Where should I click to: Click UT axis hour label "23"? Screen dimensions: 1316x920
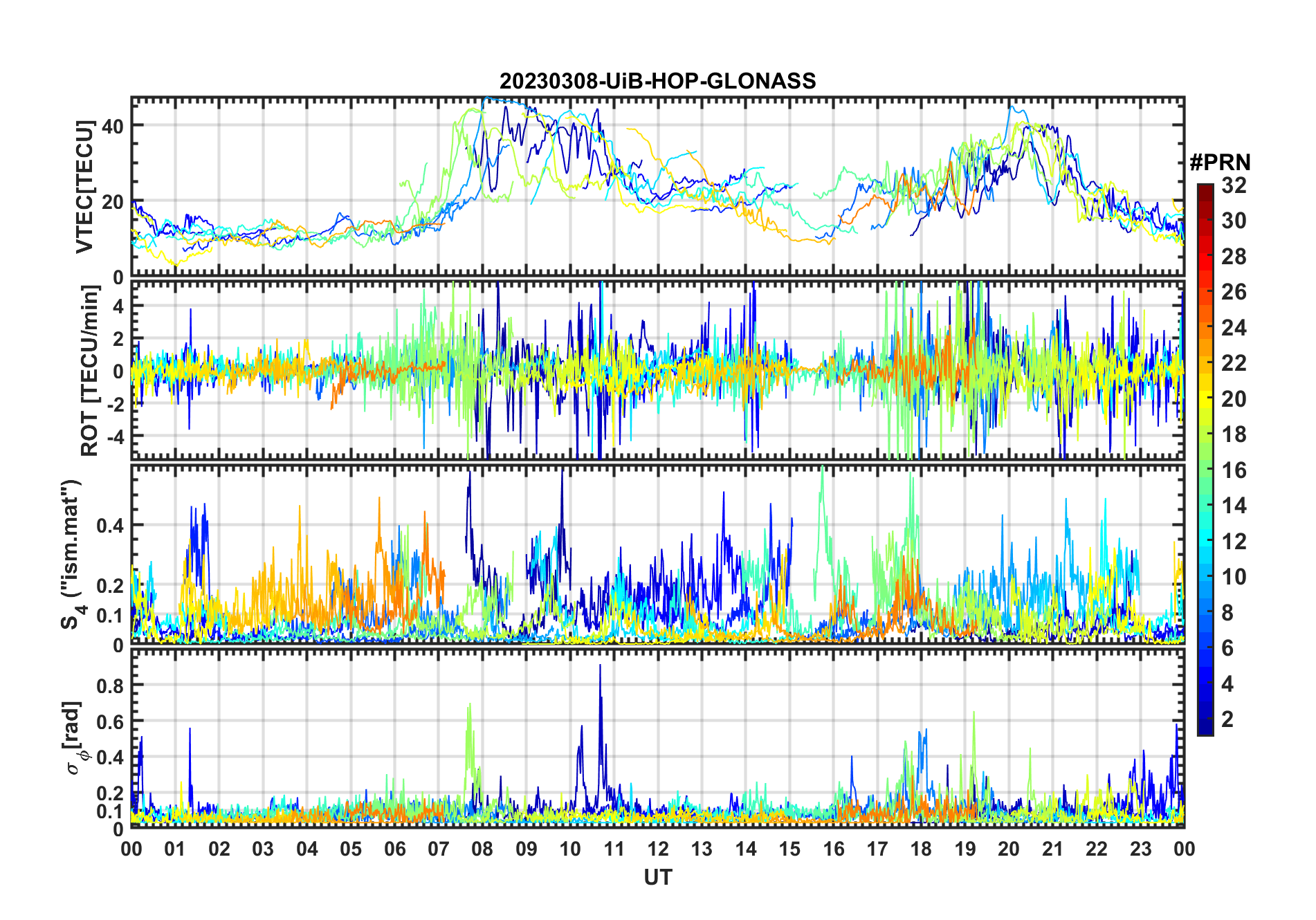click(x=1141, y=849)
